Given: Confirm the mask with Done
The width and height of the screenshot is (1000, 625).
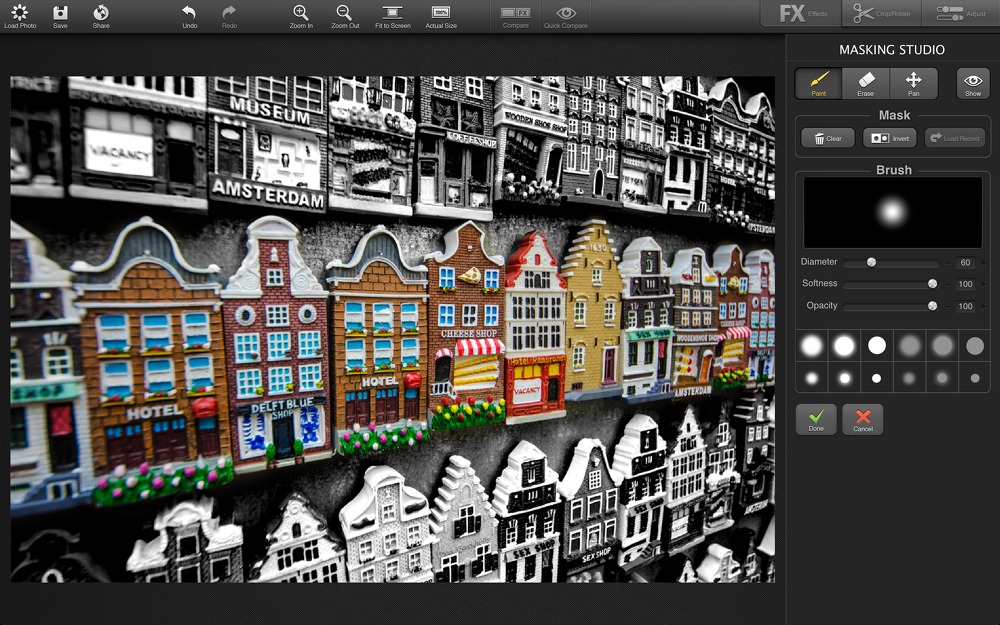Looking at the screenshot, I should [x=816, y=420].
